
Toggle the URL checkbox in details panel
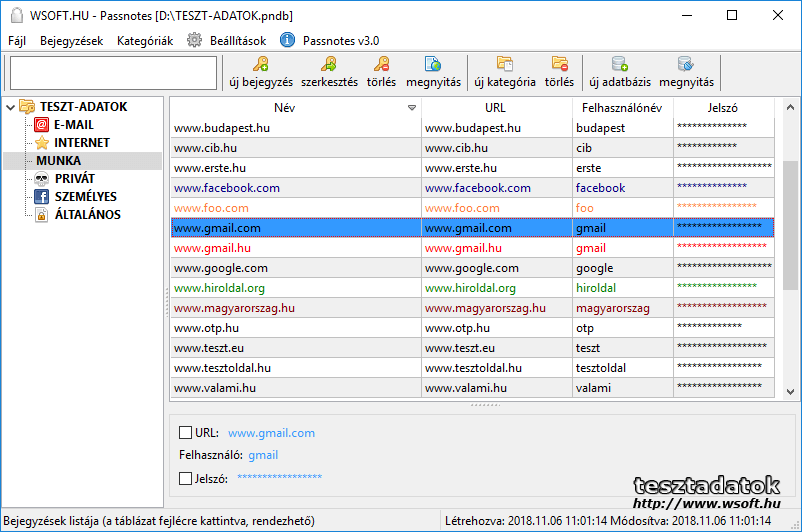[x=185, y=433]
